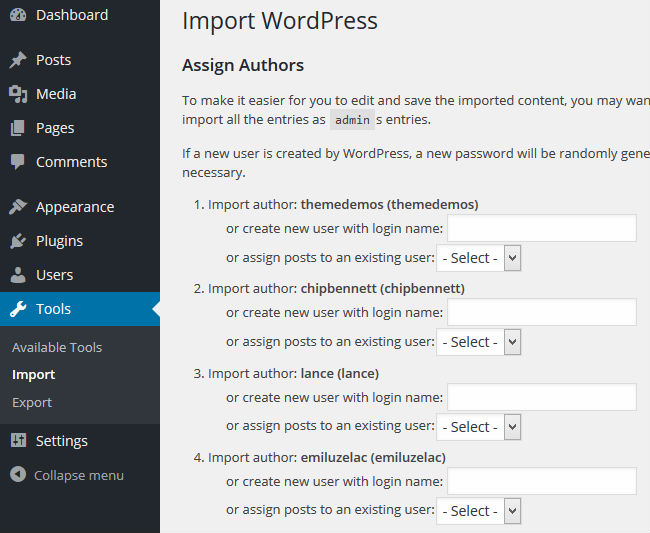Click the Users person icon
The width and height of the screenshot is (650, 533).
point(18,275)
